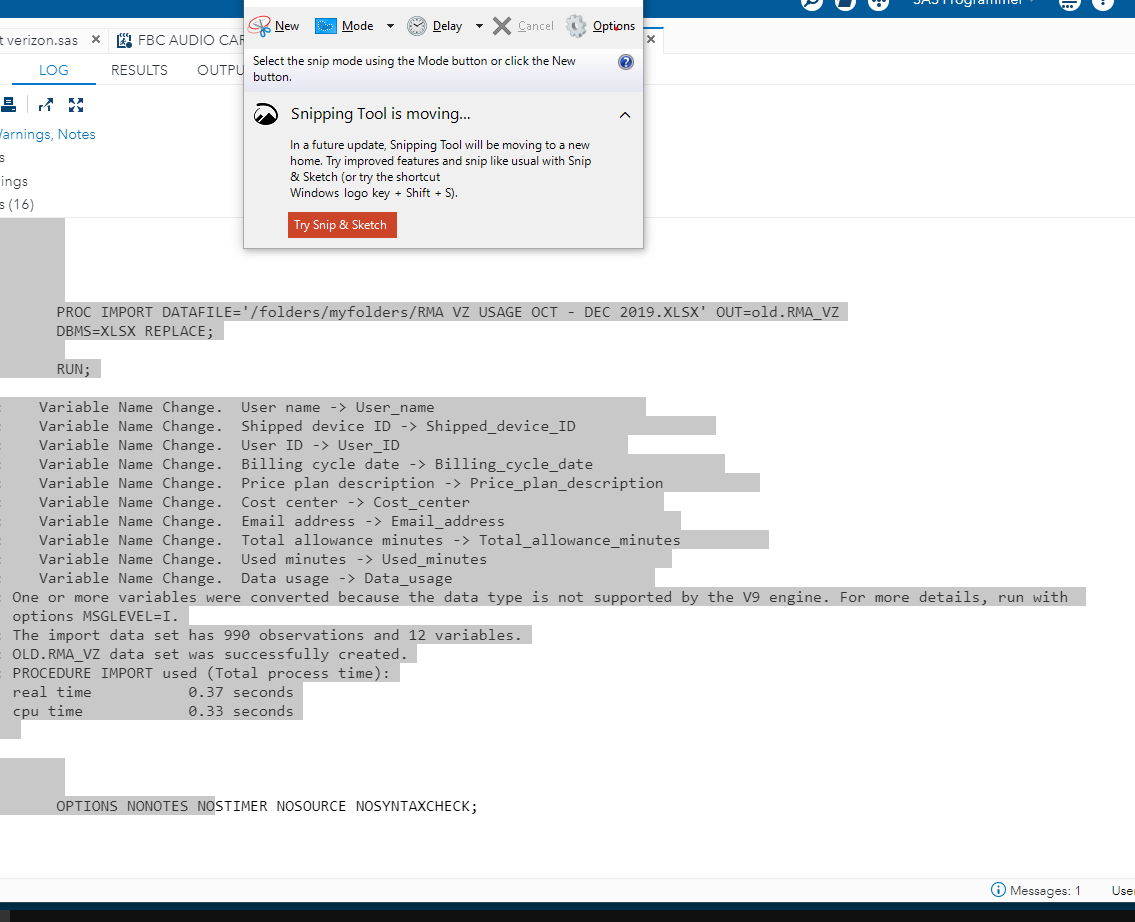Open the Warnings, Notes link
1135x922 pixels.
tap(47, 133)
